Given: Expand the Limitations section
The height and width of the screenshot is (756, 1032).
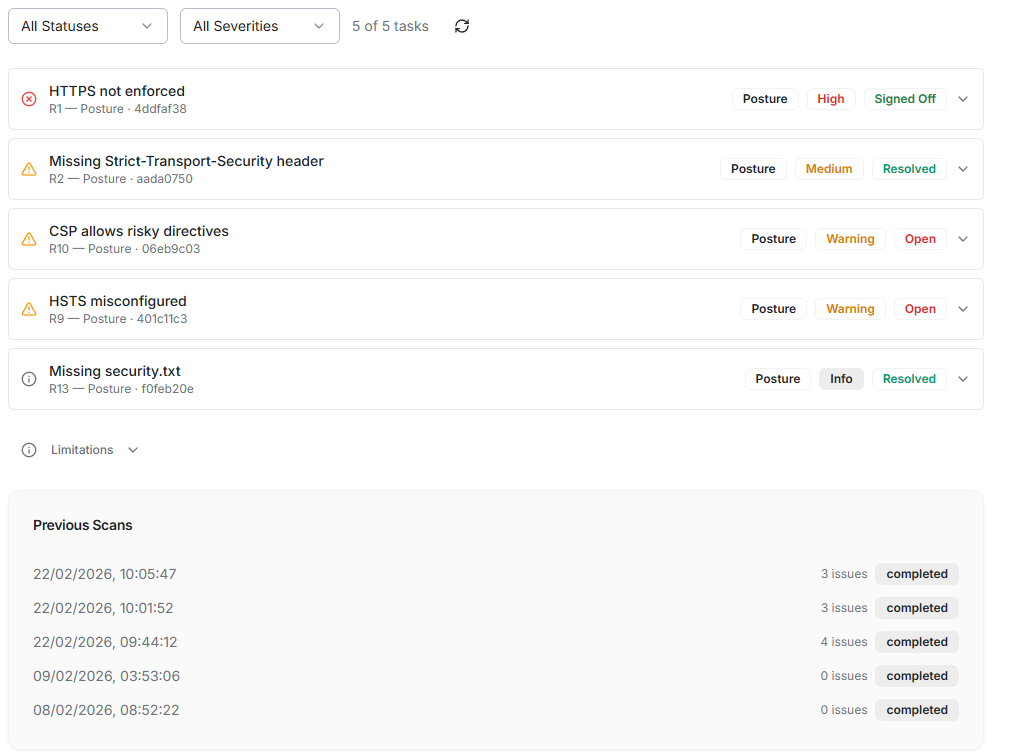Looking at the screenshot, I should click(133, 450).
